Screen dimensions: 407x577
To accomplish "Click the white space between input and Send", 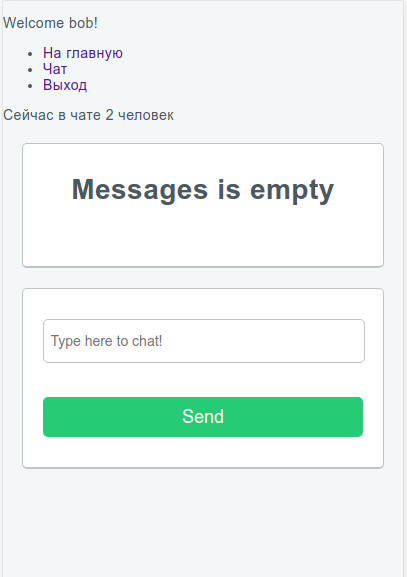I will point(203,380).
